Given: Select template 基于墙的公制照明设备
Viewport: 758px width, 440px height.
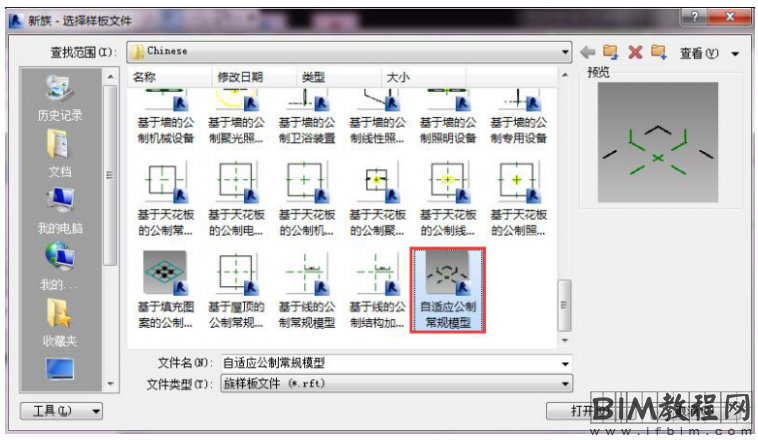Looking at the screenshot, I should [448, 118].
